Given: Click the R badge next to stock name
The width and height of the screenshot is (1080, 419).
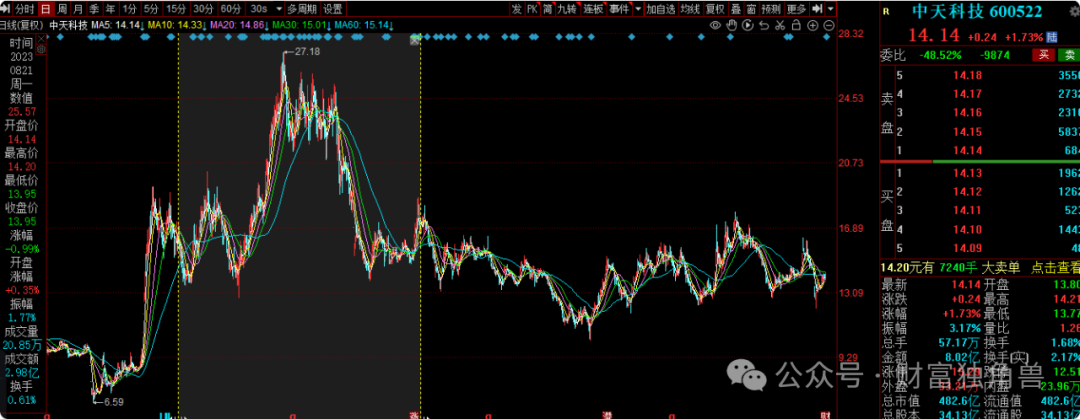Looking at the screenshot, I should point(886,11).
